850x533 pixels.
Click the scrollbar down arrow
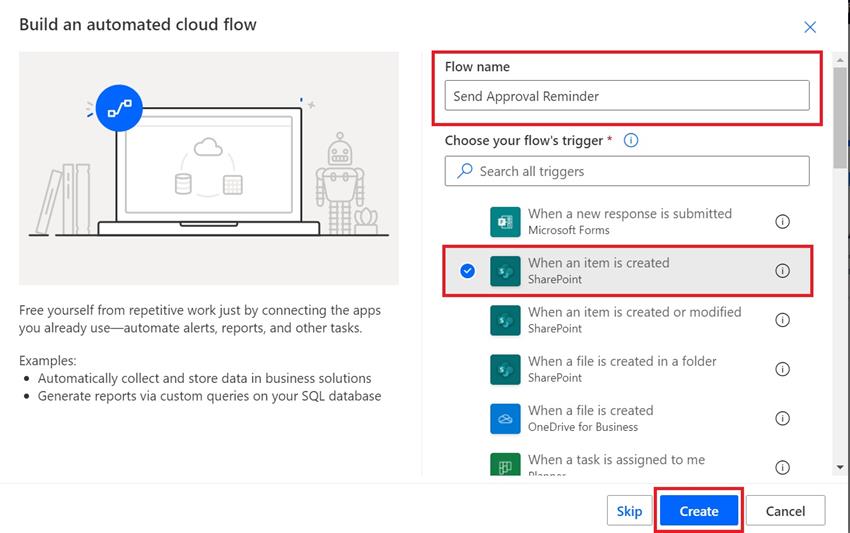click(840, 467)
